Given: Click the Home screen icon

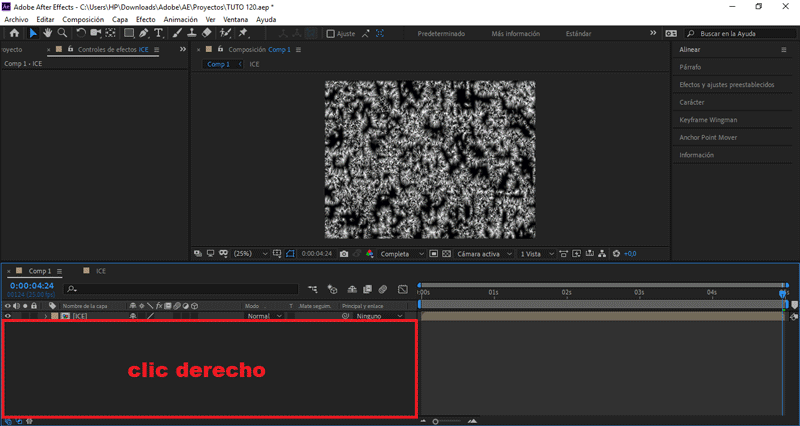Looking at the screenshot, I should [14, 33].
